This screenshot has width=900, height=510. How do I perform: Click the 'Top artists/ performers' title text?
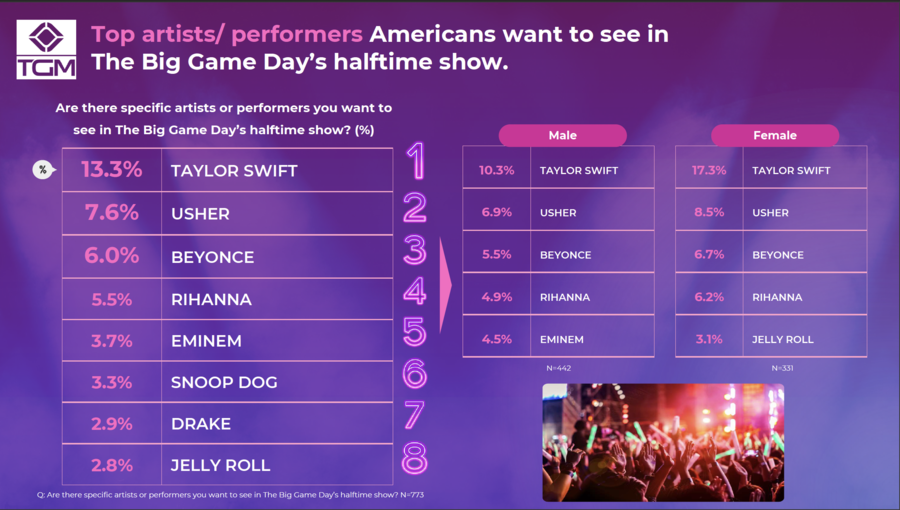click(227, 34)
